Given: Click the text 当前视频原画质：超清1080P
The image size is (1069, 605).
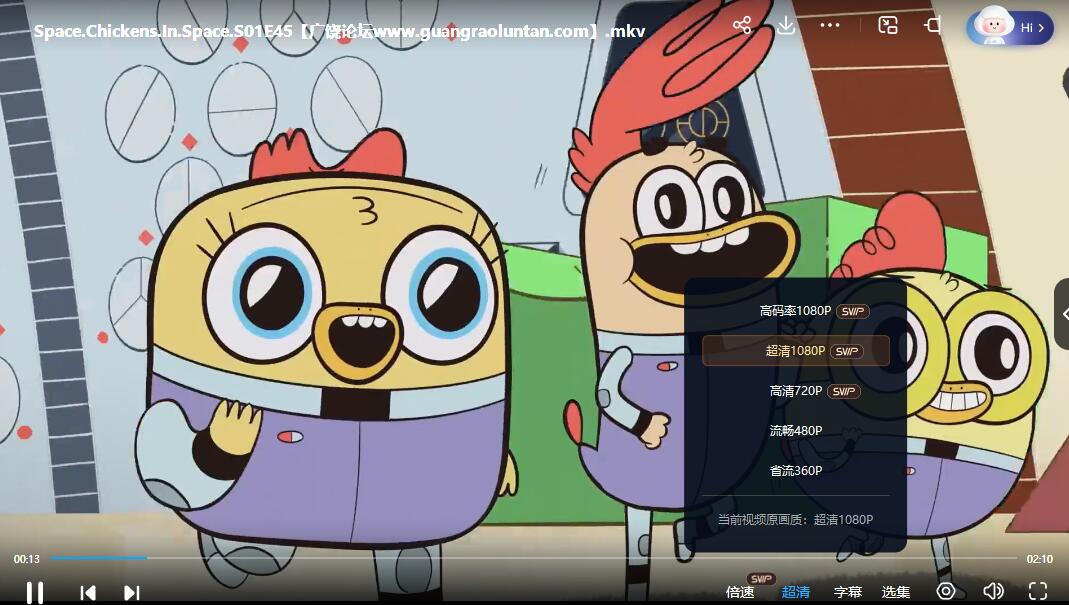Looking at the screenshot, I should [796, 520].
